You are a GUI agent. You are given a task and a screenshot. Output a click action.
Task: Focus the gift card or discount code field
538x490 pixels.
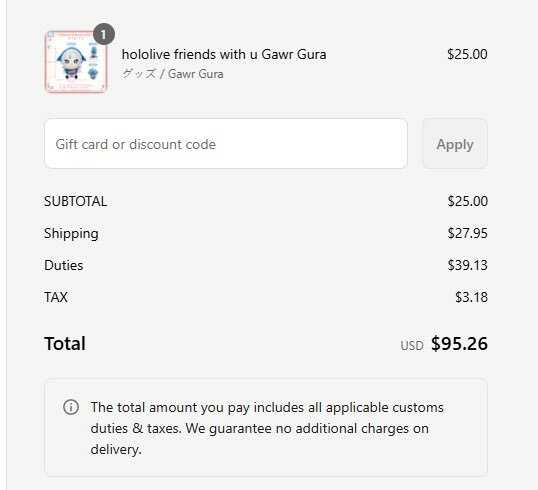point(226,144)
